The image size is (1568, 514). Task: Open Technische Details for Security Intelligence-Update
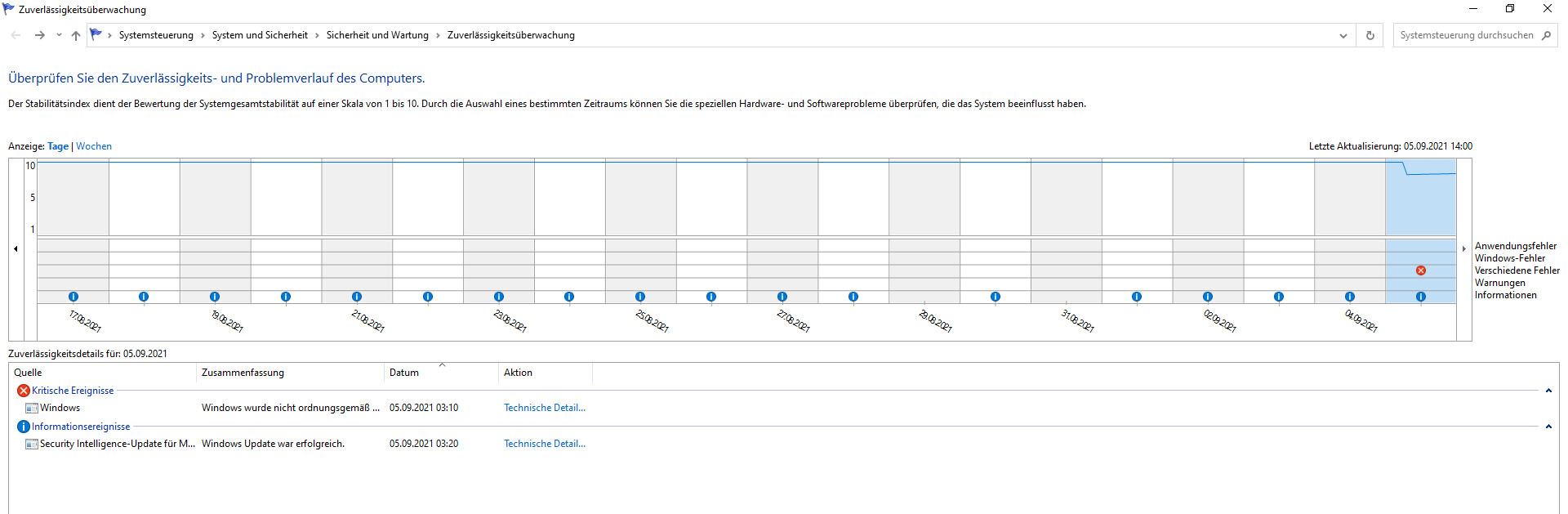point(545,444)
